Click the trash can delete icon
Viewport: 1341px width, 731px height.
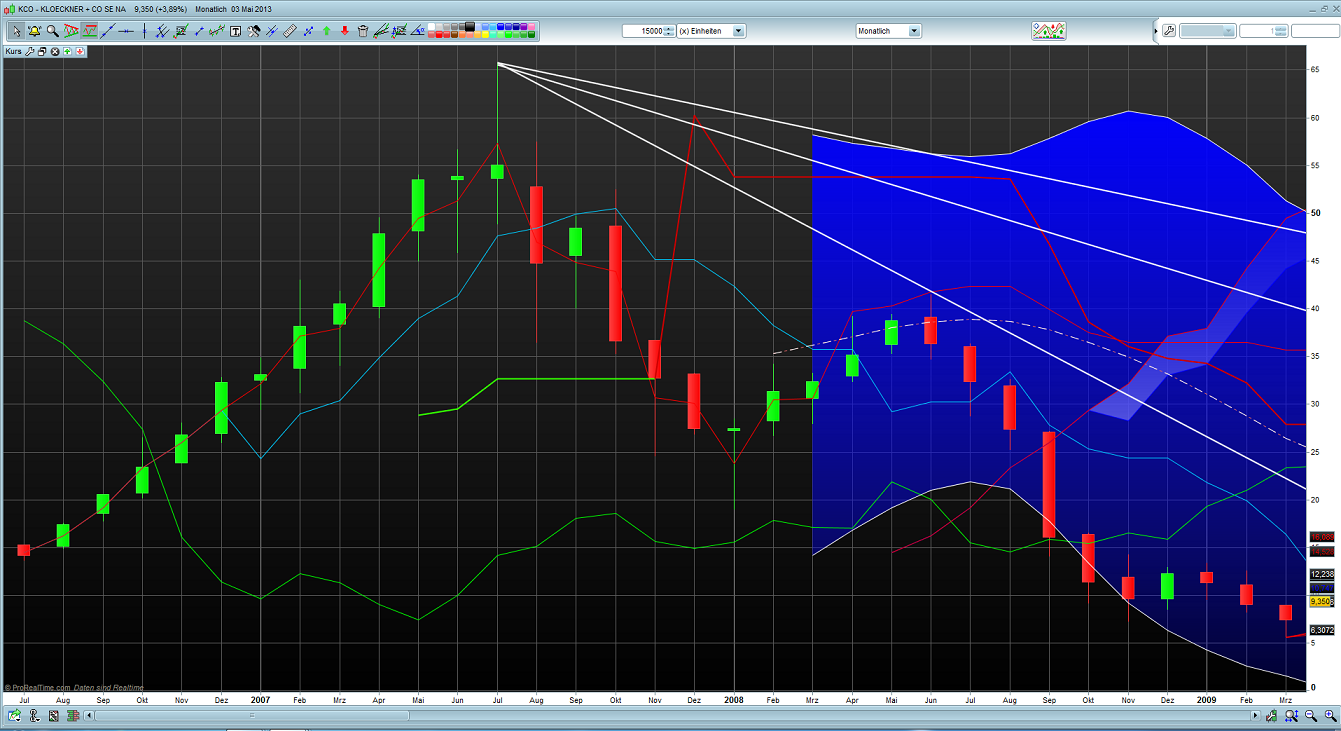click(x=362, y=31)
